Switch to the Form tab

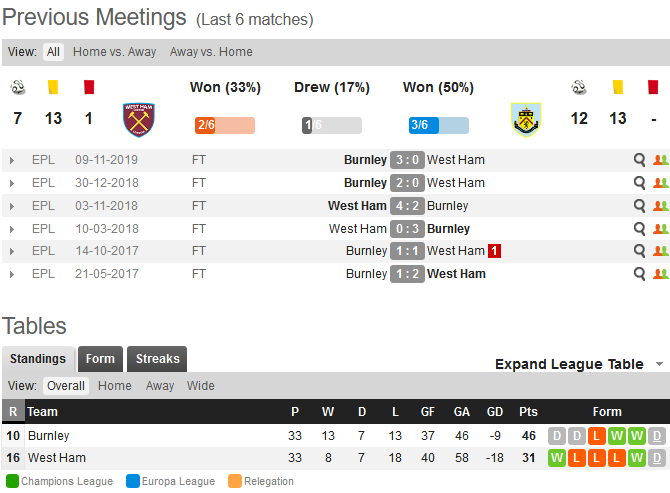100,359
